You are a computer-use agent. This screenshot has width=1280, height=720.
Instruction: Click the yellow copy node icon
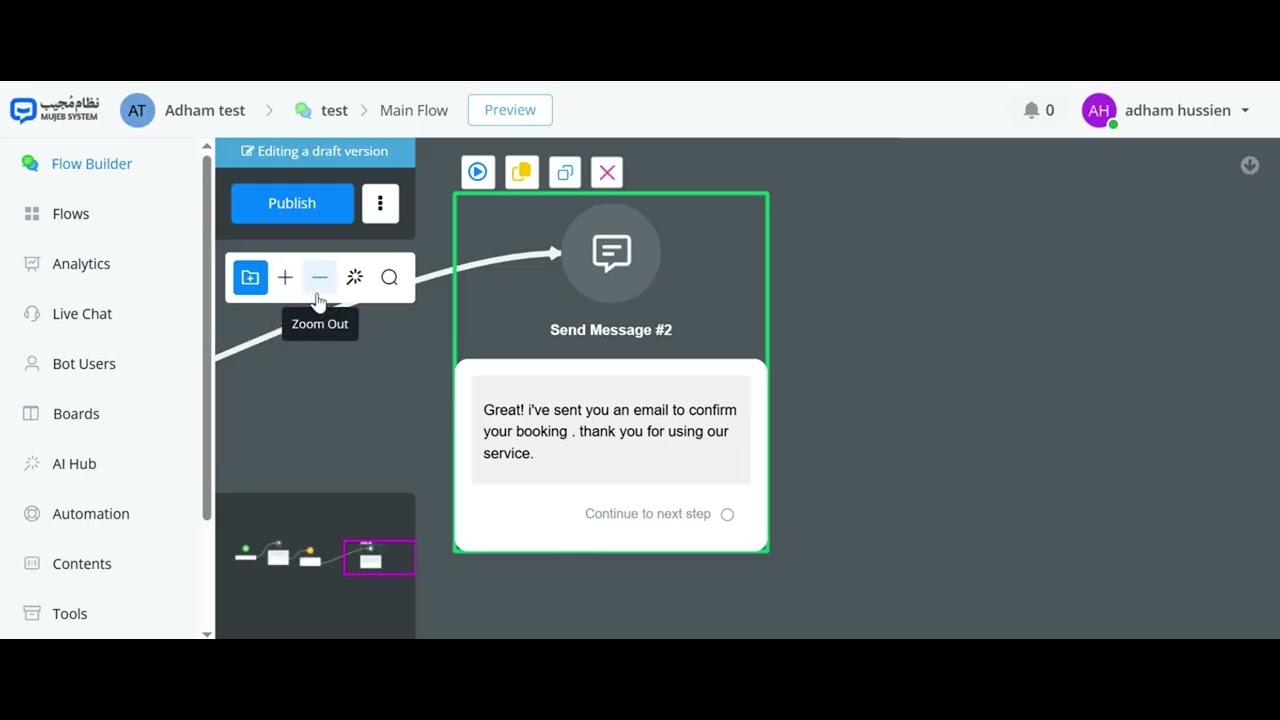pos(521,172)
